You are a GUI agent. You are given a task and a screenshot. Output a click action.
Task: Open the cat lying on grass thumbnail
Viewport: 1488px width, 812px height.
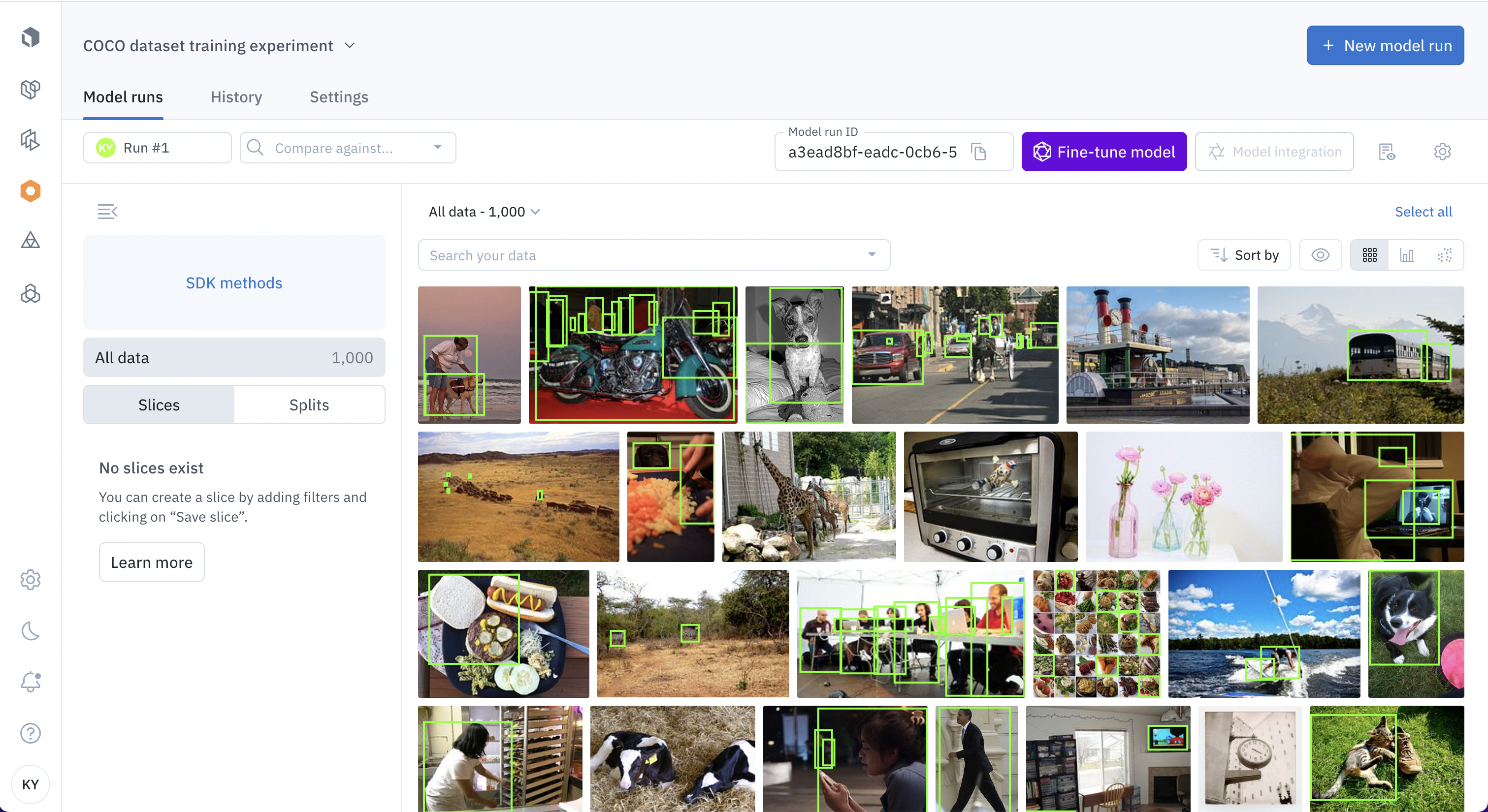click(x=1387, y=758)
